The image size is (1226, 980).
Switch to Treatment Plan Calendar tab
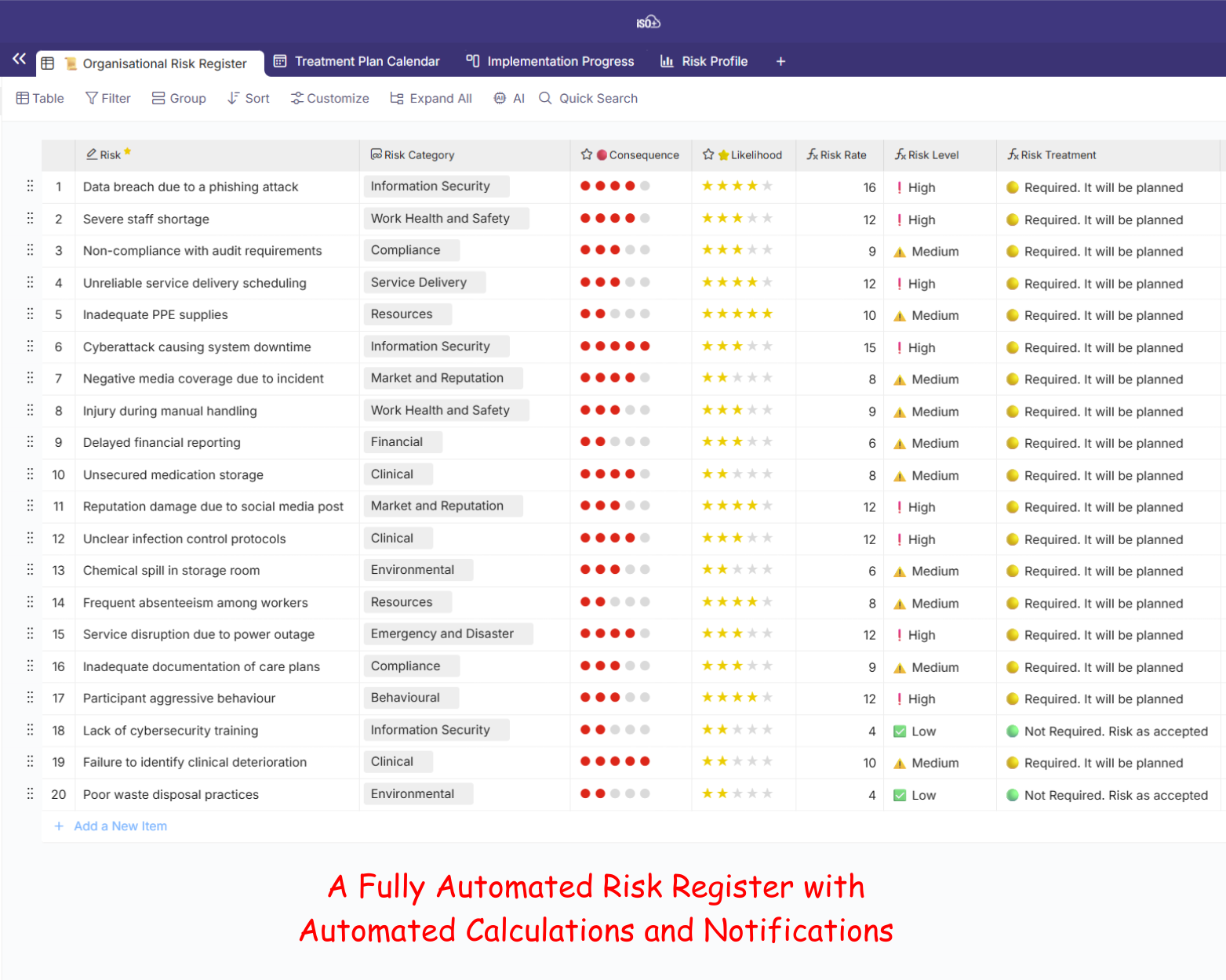(x=357, y=61)
